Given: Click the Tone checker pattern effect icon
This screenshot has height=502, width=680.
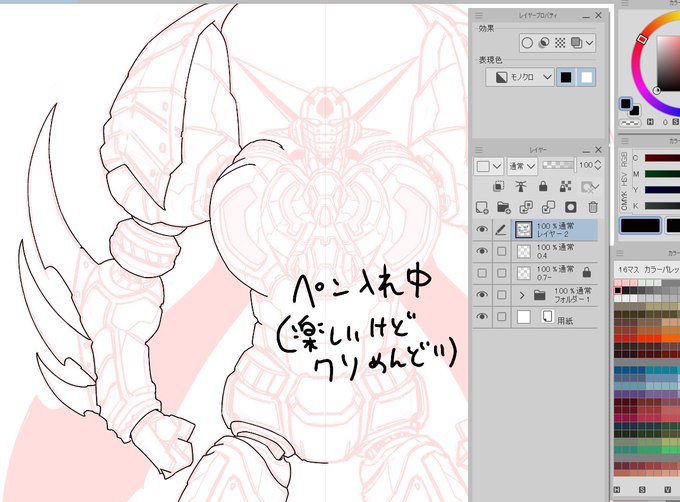Looking at the screenshot, I should click(560, 42).
